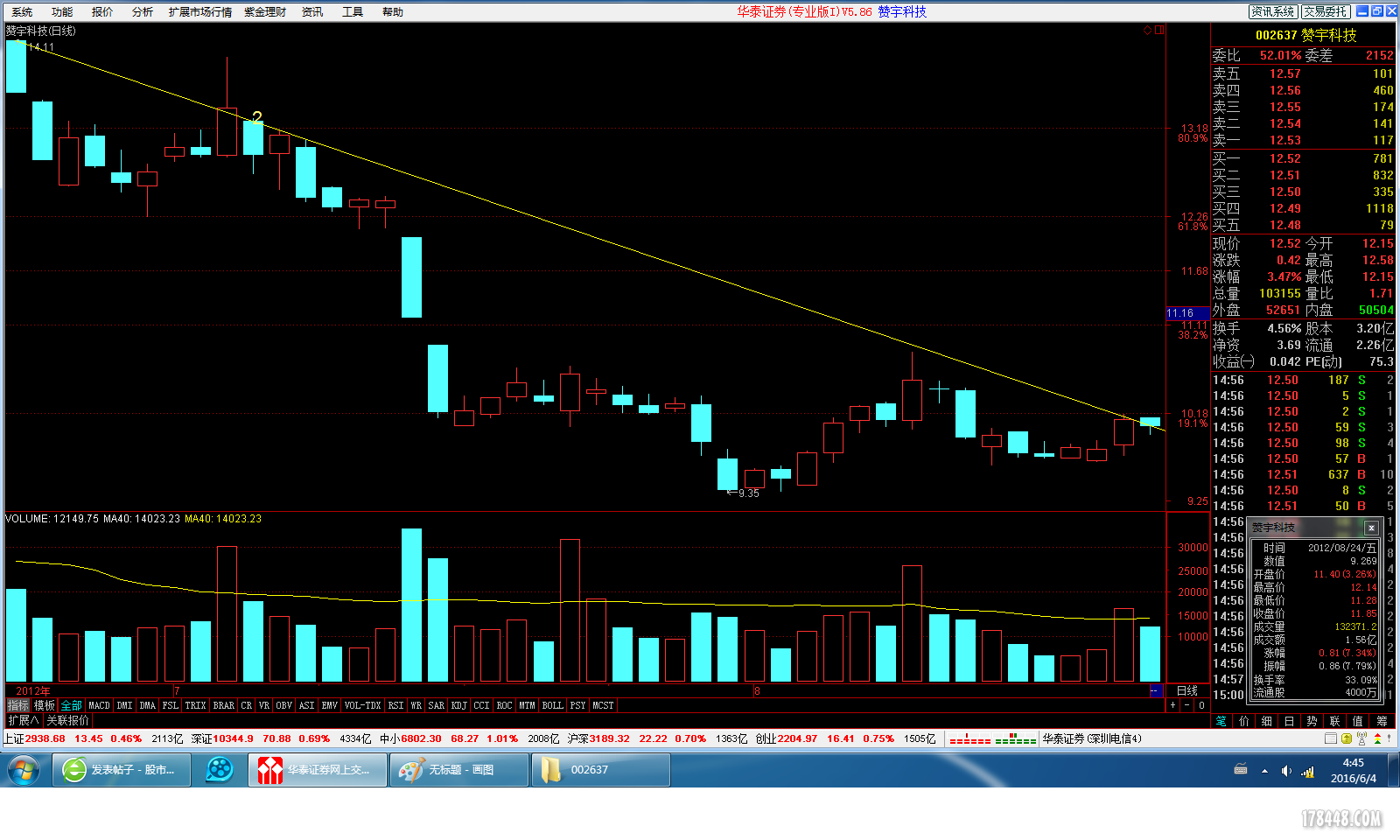Select the 筹 tab under the tick list

1382,721
